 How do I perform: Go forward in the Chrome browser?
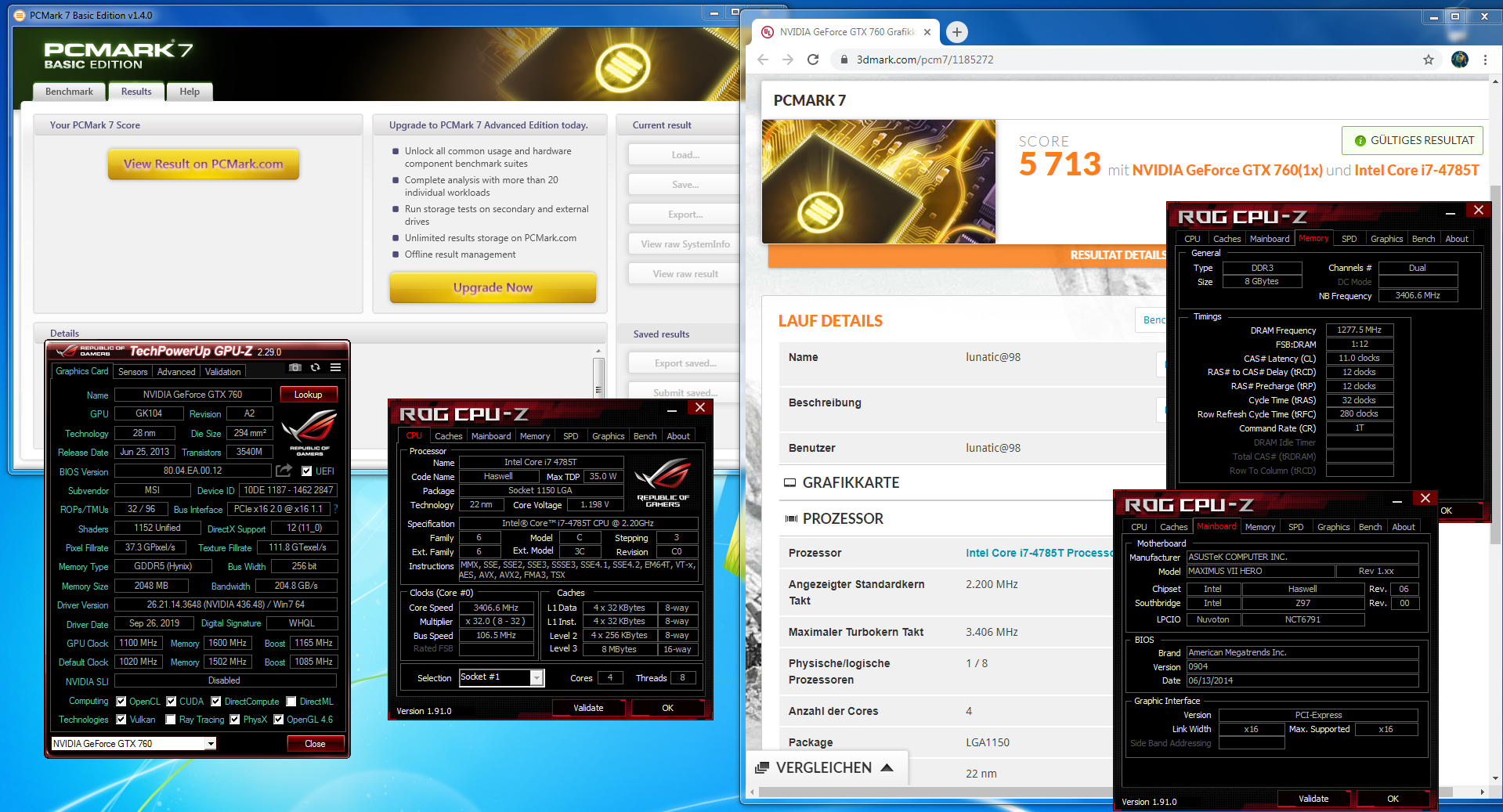(x=788, y=60)
